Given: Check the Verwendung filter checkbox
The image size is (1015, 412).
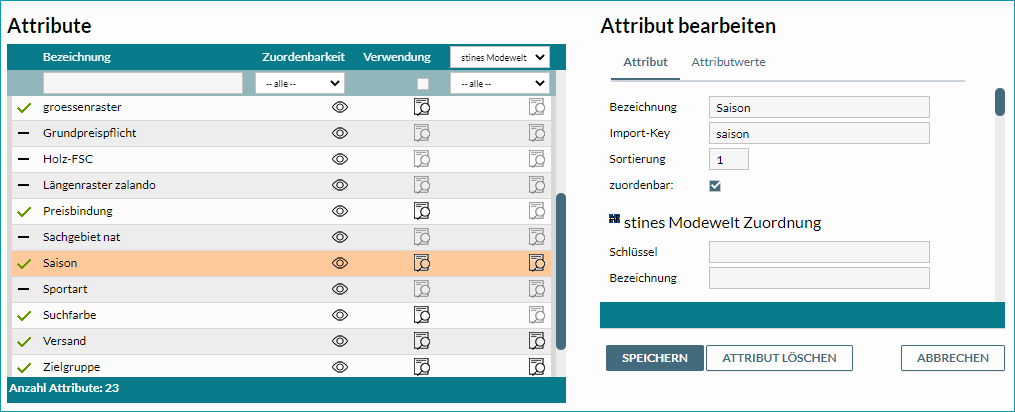Looking at the screenshot, I should tap(423, 84).
